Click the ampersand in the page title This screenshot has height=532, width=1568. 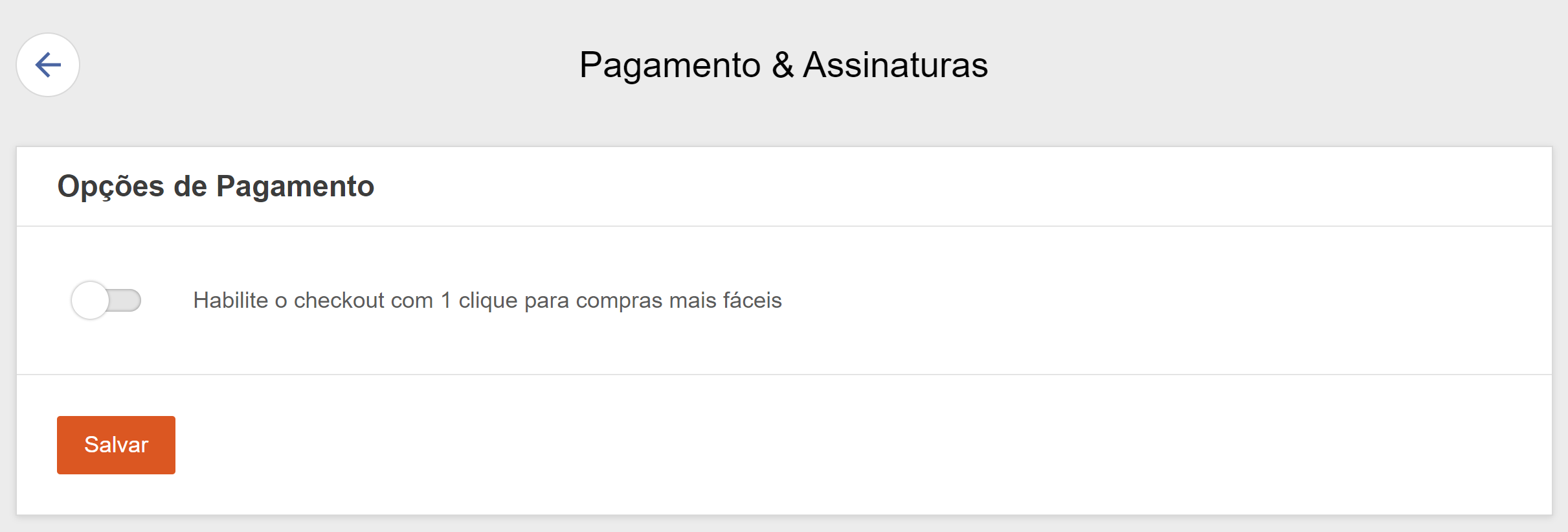[783, 65]
